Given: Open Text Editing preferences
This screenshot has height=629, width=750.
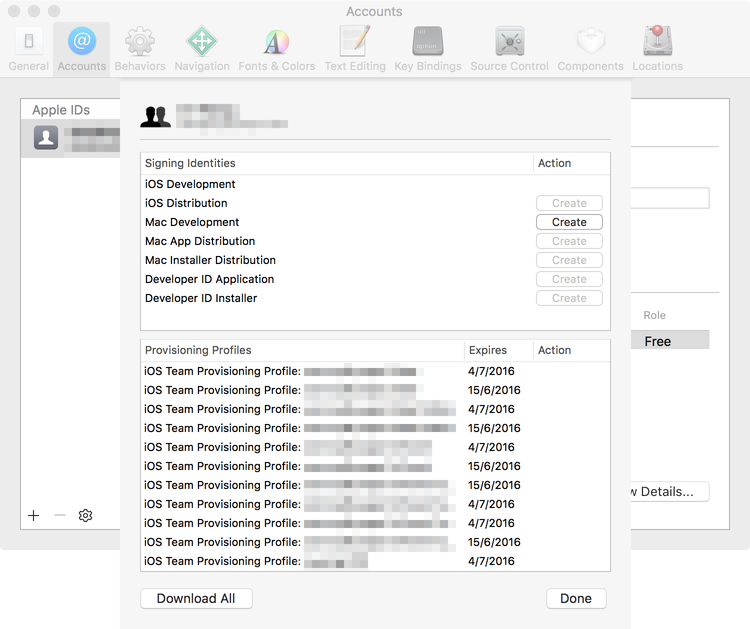Looking at the screenshot, I should pos(355,48).
